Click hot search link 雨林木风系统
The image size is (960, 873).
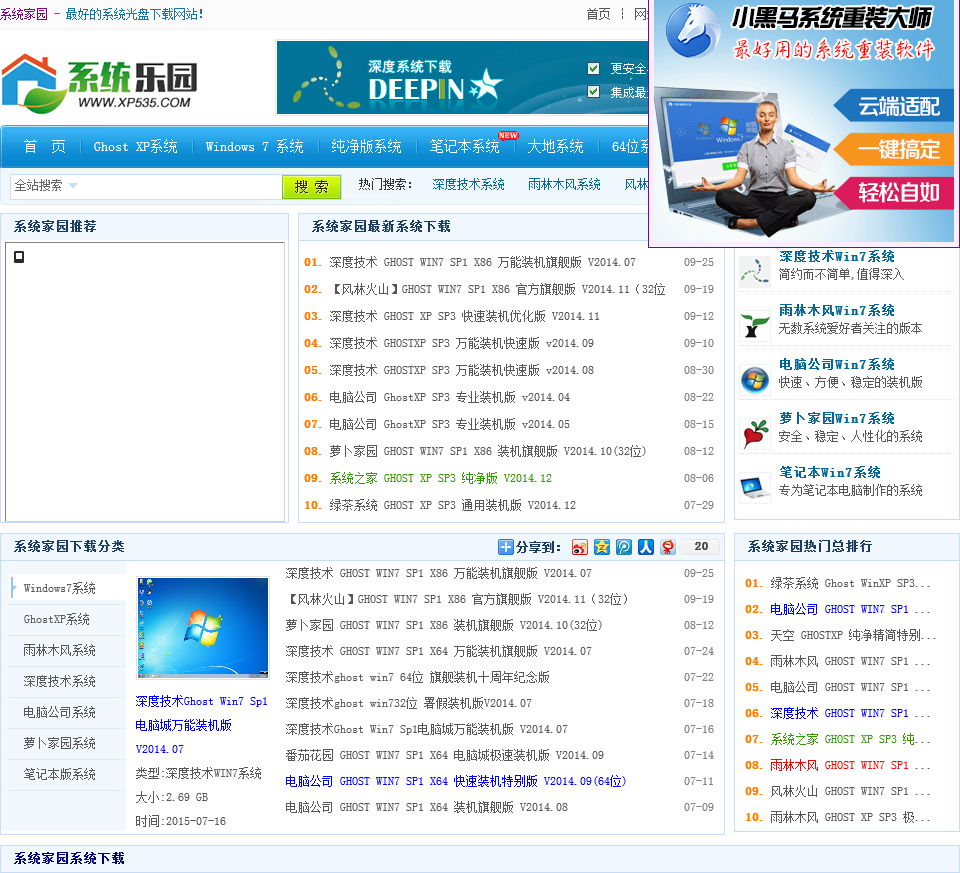pyautogui.click(x=564, y=184)
